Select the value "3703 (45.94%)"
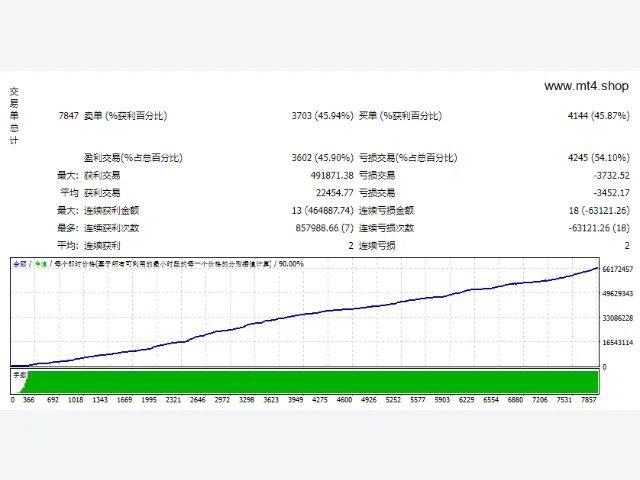 tap(322, 116)
